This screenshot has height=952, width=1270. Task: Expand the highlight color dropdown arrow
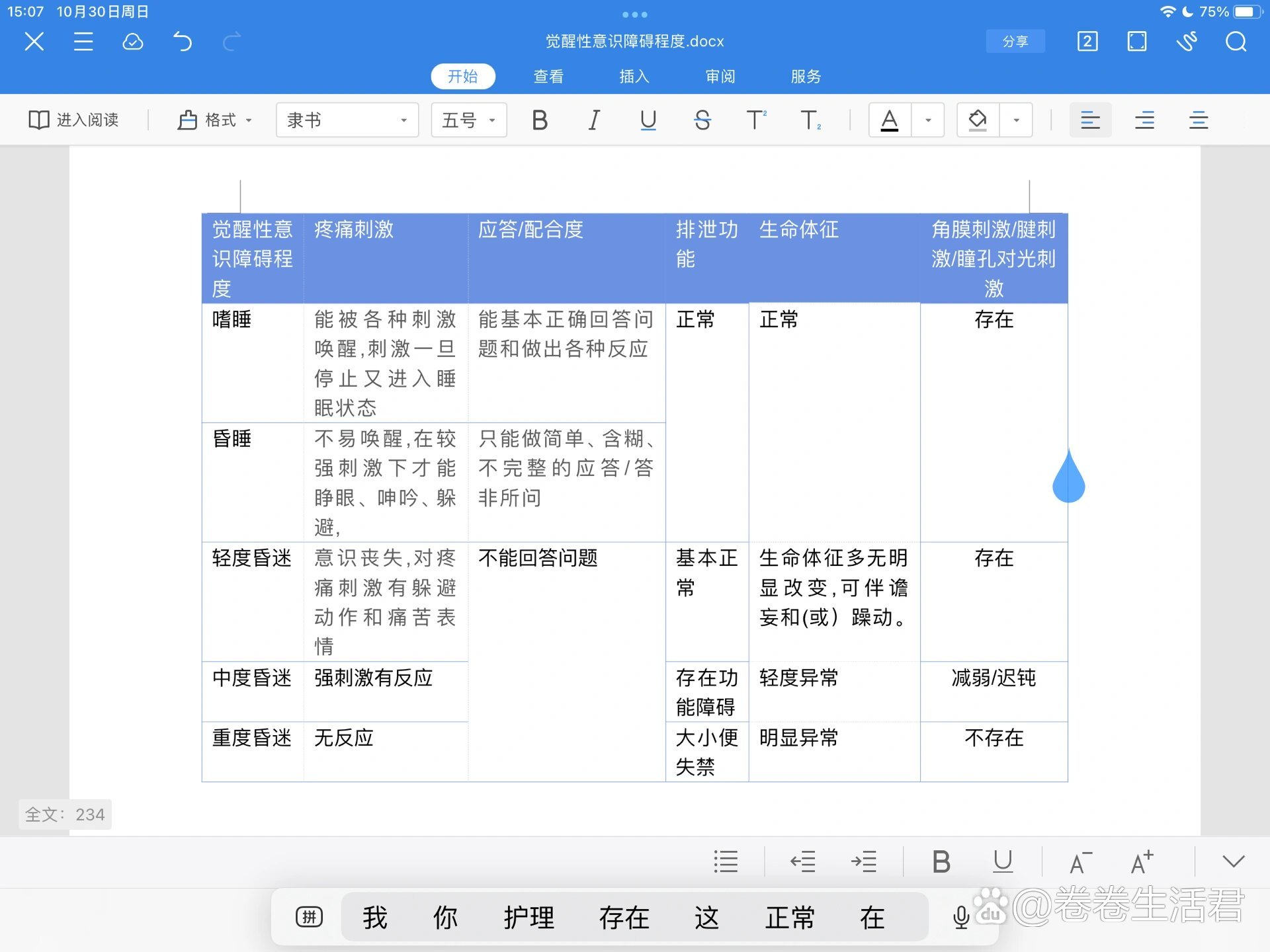[1017, 120]
